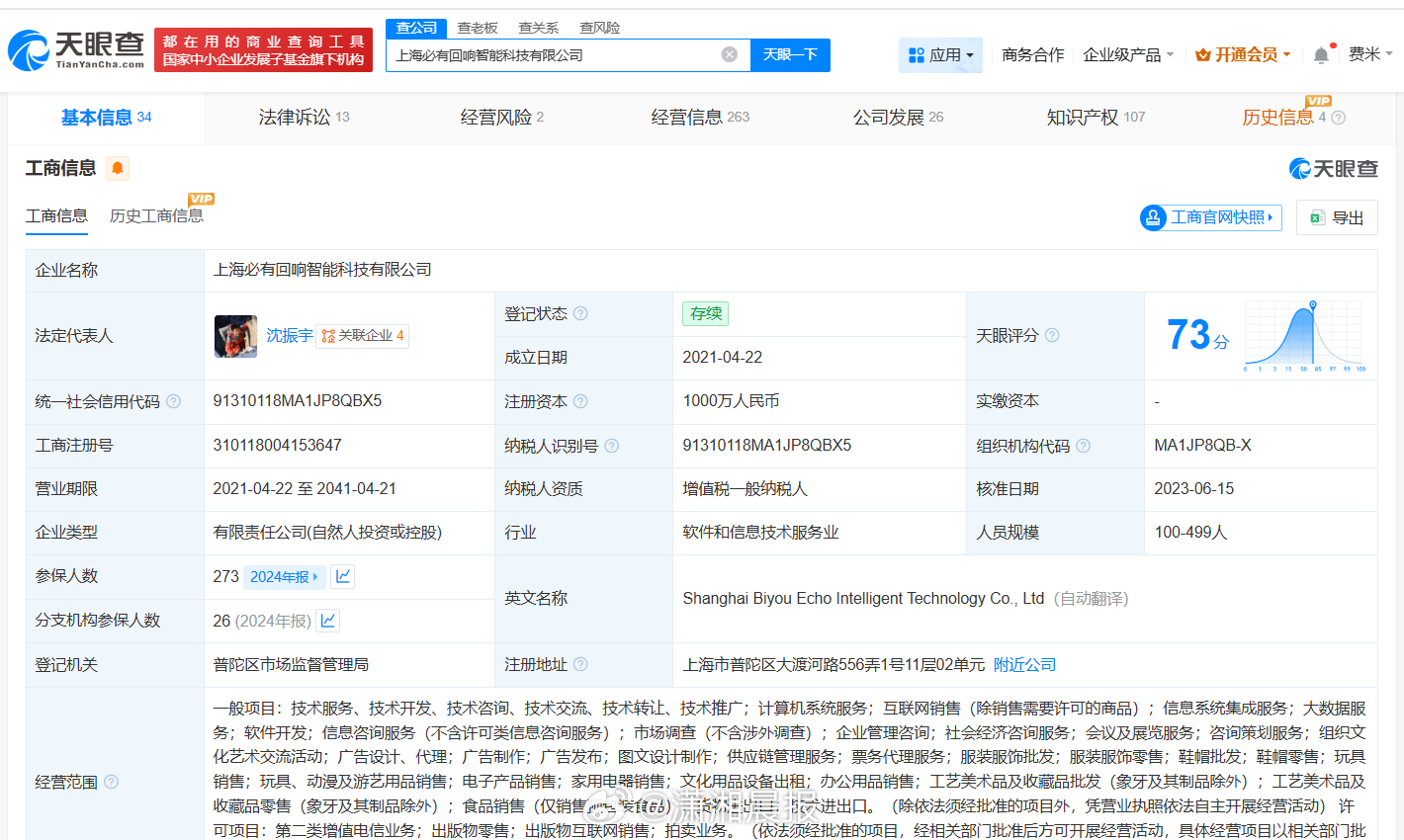Click the Tianyancha logo in header

pos(77,49)
